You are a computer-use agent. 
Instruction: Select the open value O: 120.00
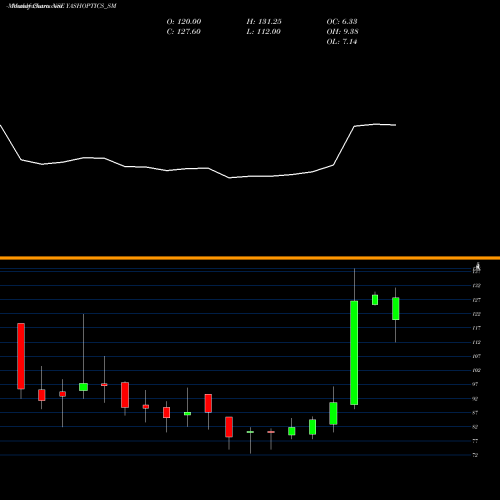pyautogui.click(x=184, y=22)
